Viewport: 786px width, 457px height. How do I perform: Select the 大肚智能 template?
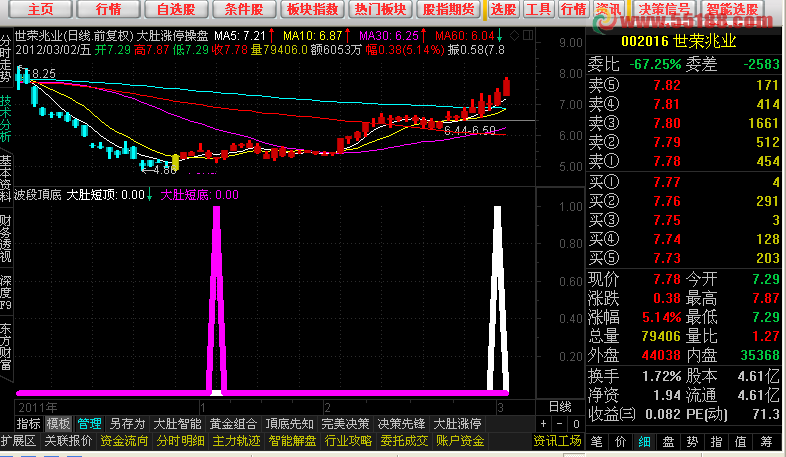point(177,424)
